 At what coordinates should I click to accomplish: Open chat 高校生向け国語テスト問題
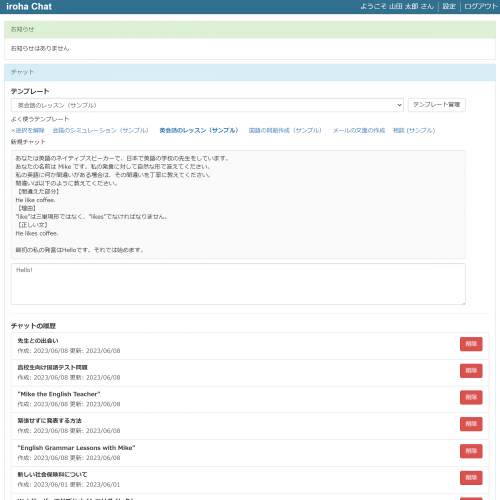tap(52, 367)
